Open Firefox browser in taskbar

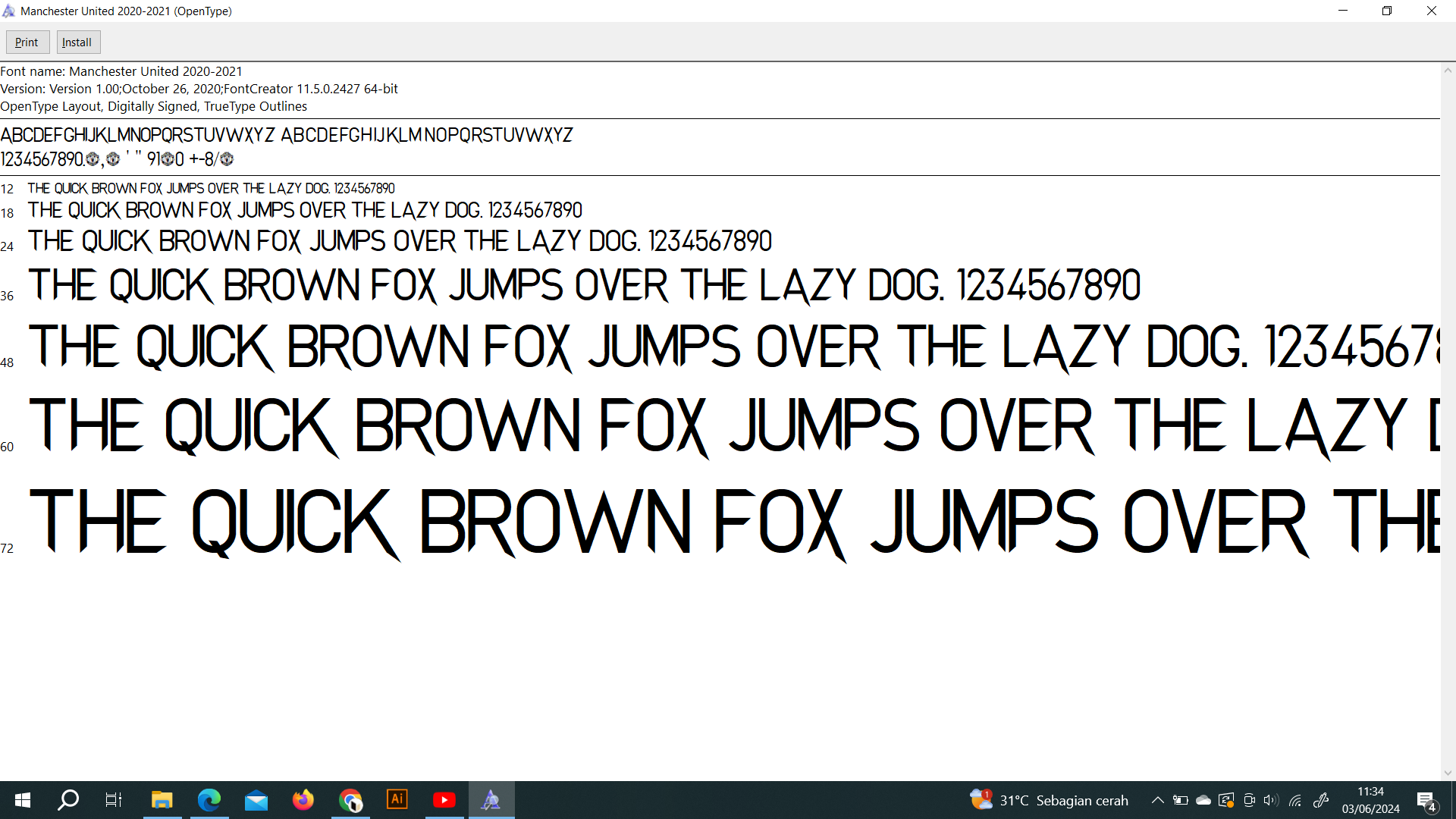click(x=303, y=800)
